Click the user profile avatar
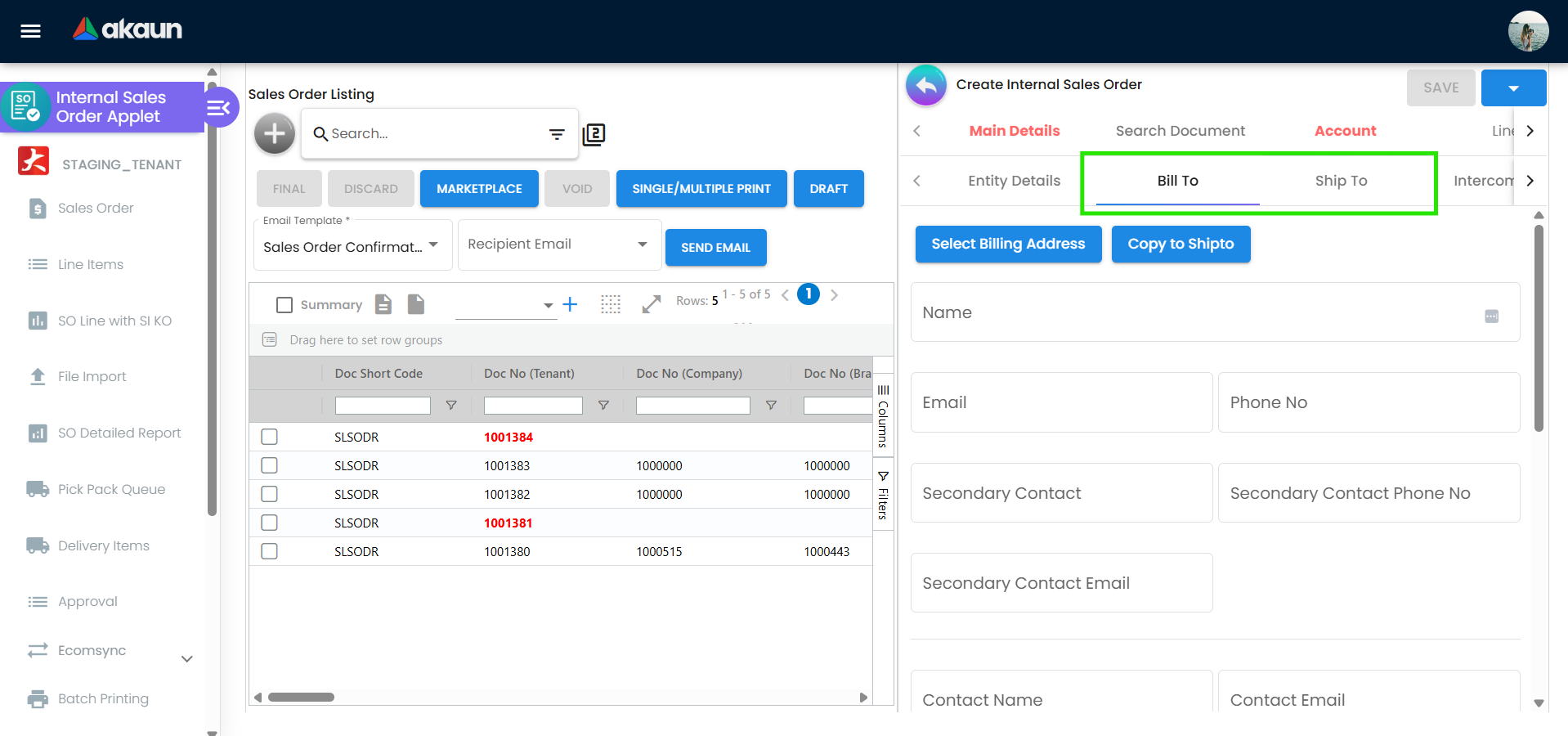This screenshot has width=1568, height=736. pyautogui.click(x=1527, y=31)
